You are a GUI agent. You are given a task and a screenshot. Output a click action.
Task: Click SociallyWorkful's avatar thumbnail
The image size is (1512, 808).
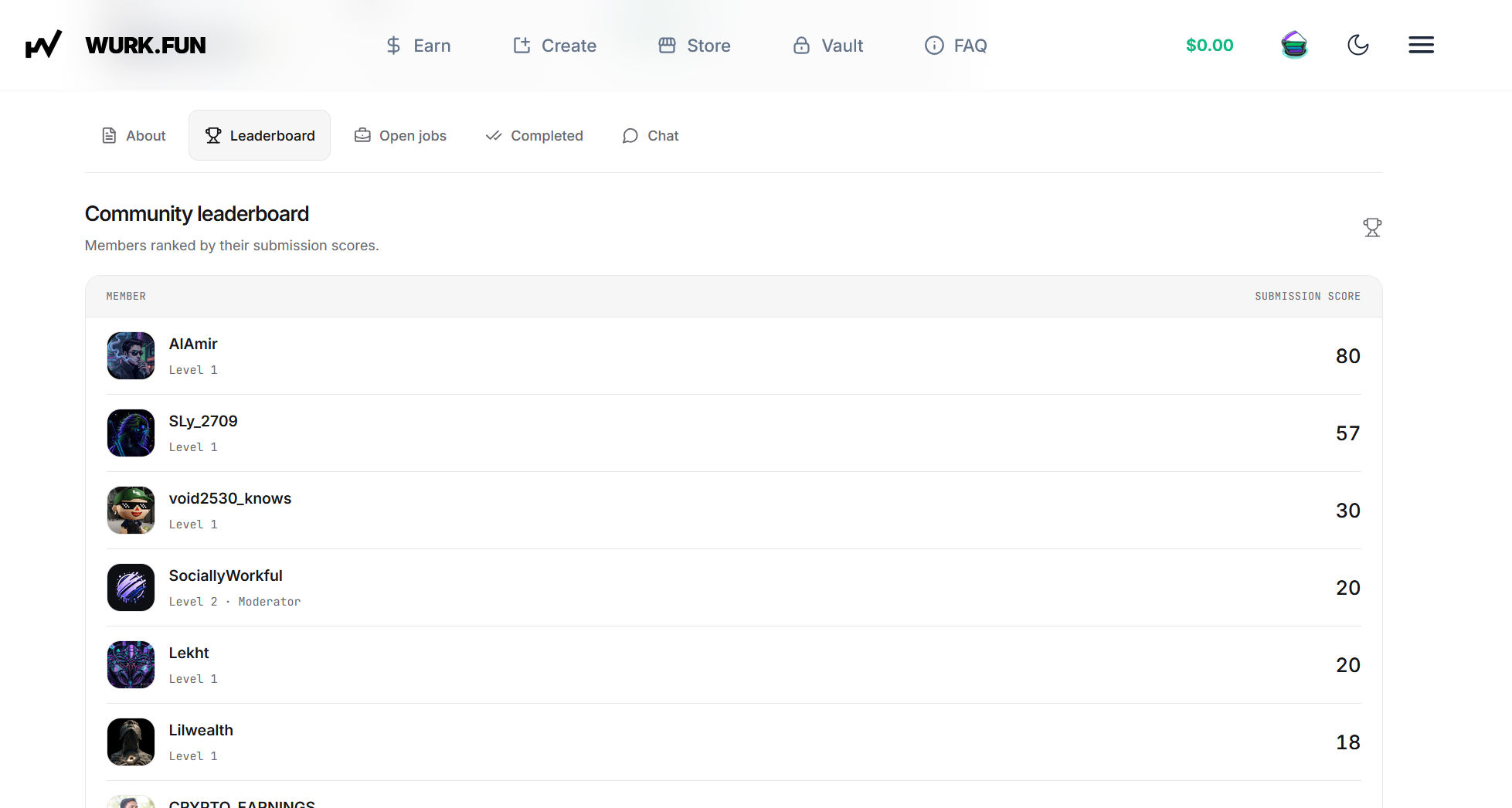pyautogui.click(x=131, y=587)
